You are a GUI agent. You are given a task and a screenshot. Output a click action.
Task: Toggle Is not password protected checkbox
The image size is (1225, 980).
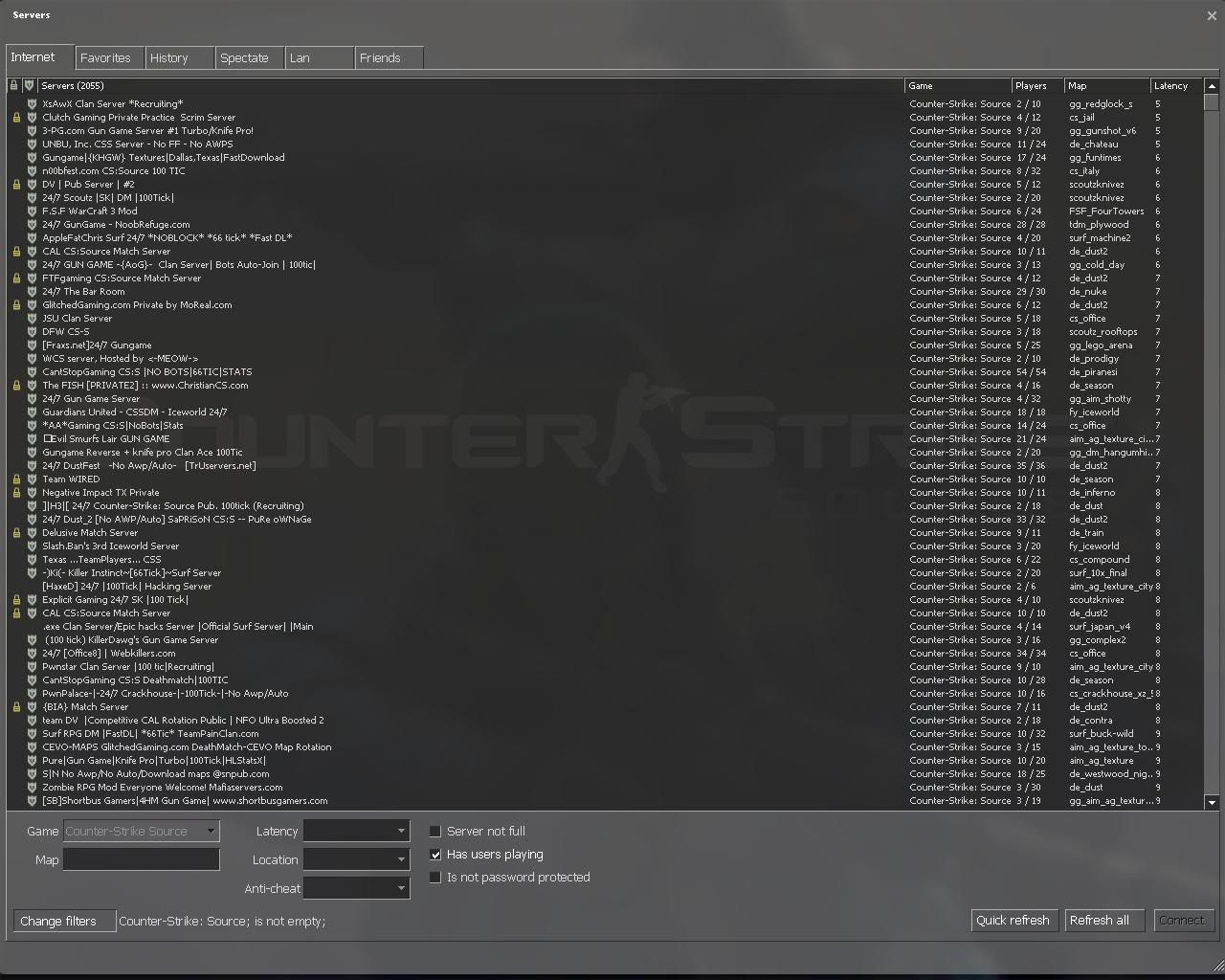click(435, 878)
